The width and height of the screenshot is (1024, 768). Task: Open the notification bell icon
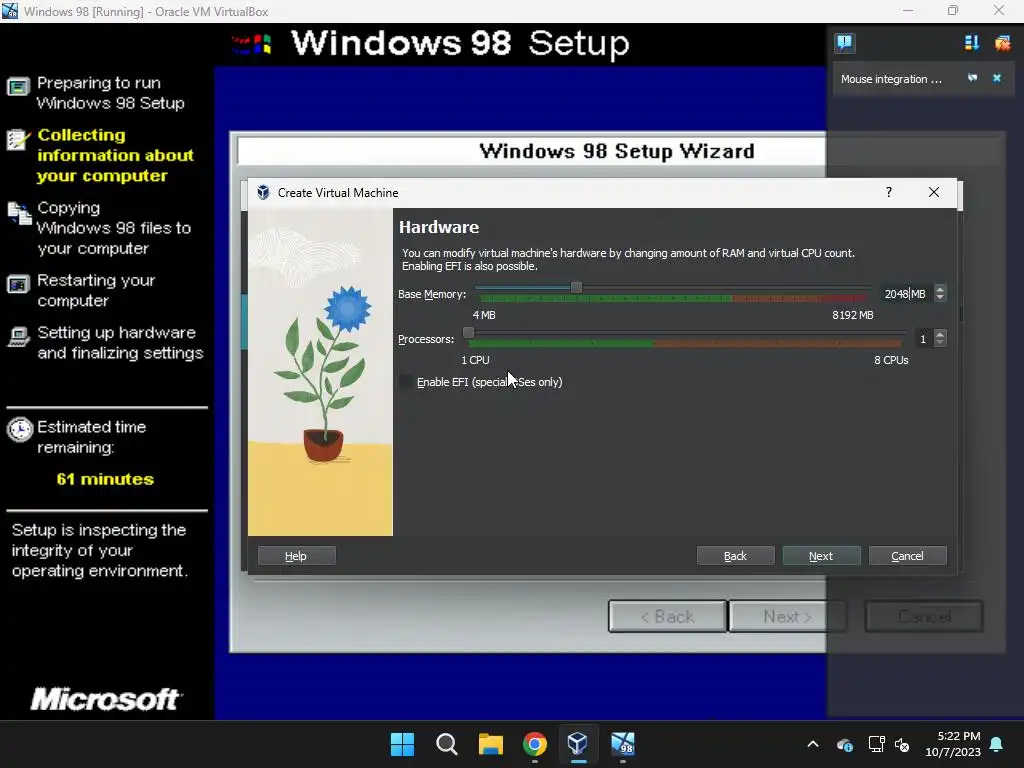(x=997, y=744)
